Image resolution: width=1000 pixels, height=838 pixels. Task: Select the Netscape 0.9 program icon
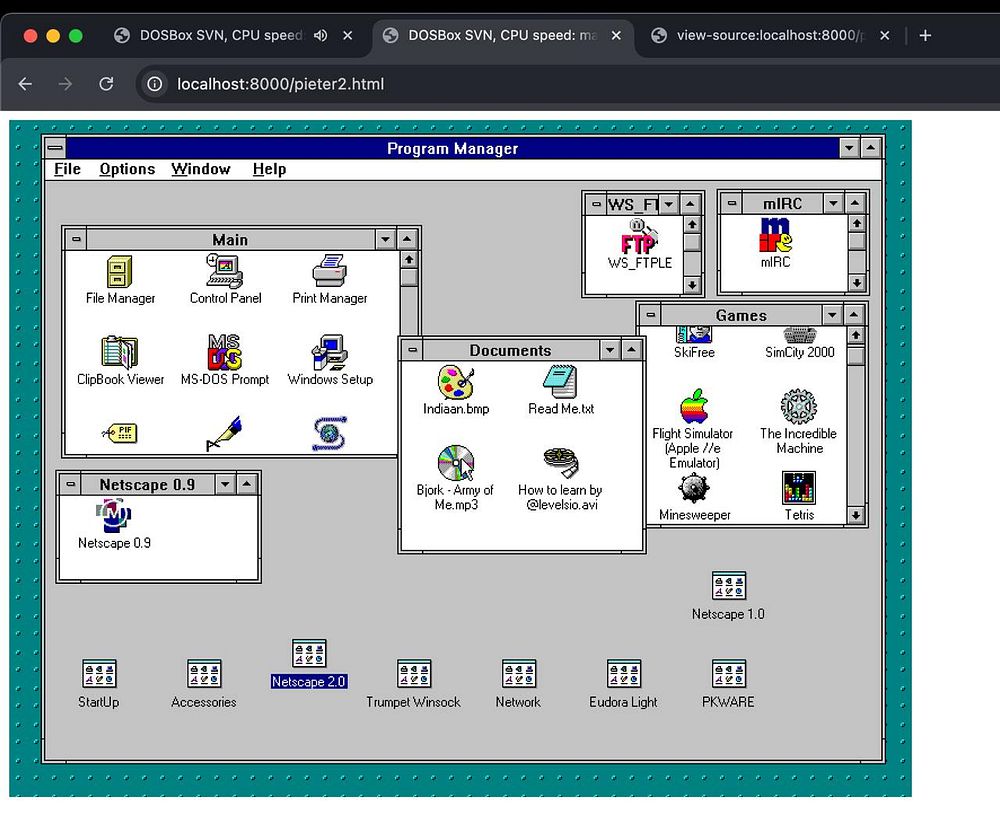point(114,515)
